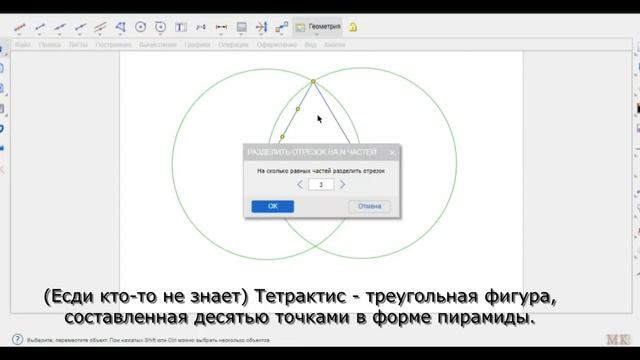Increase the number of parts
640x360 pixels.
(x=342, y=184)
